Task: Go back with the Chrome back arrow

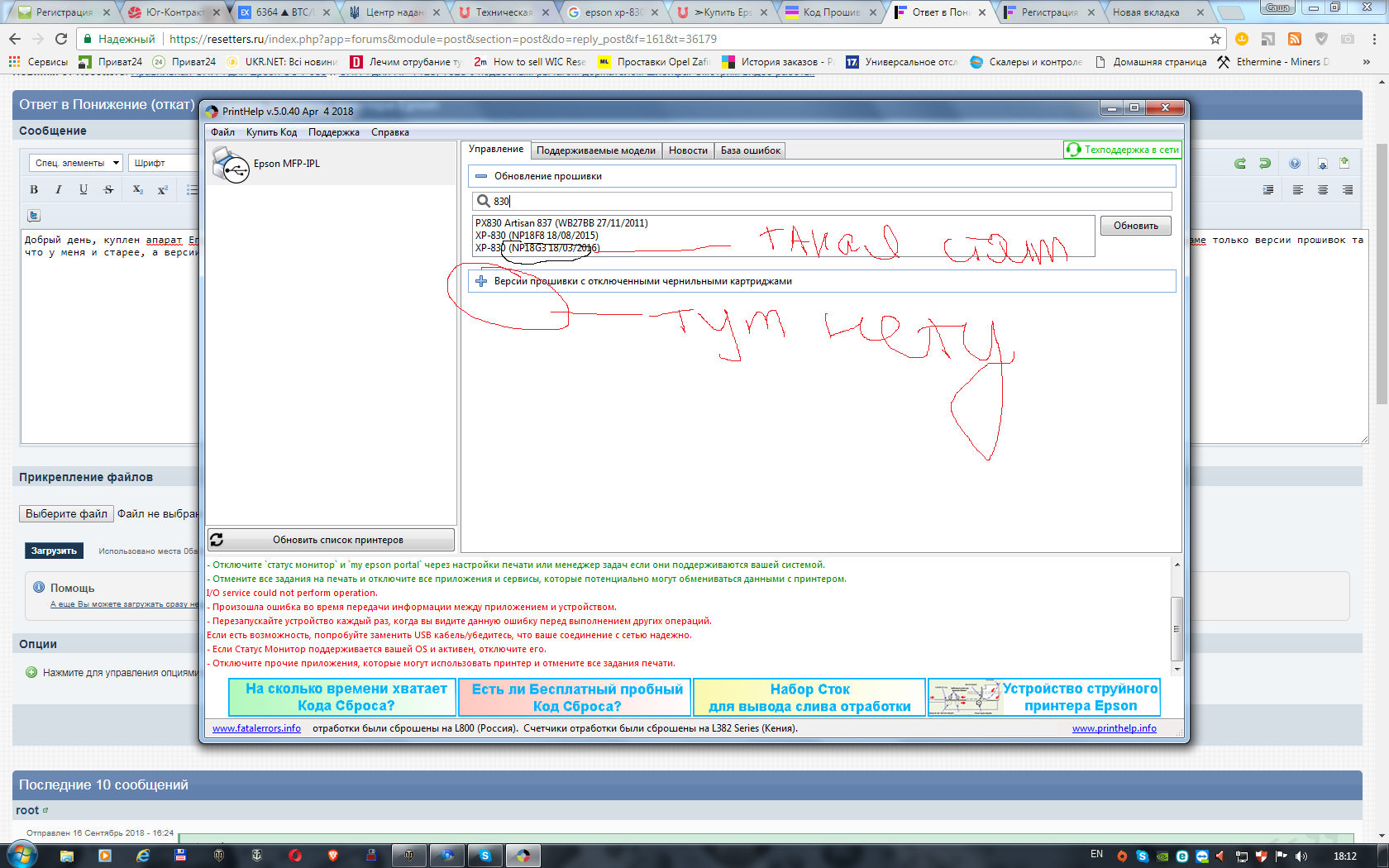Action: 15,39
